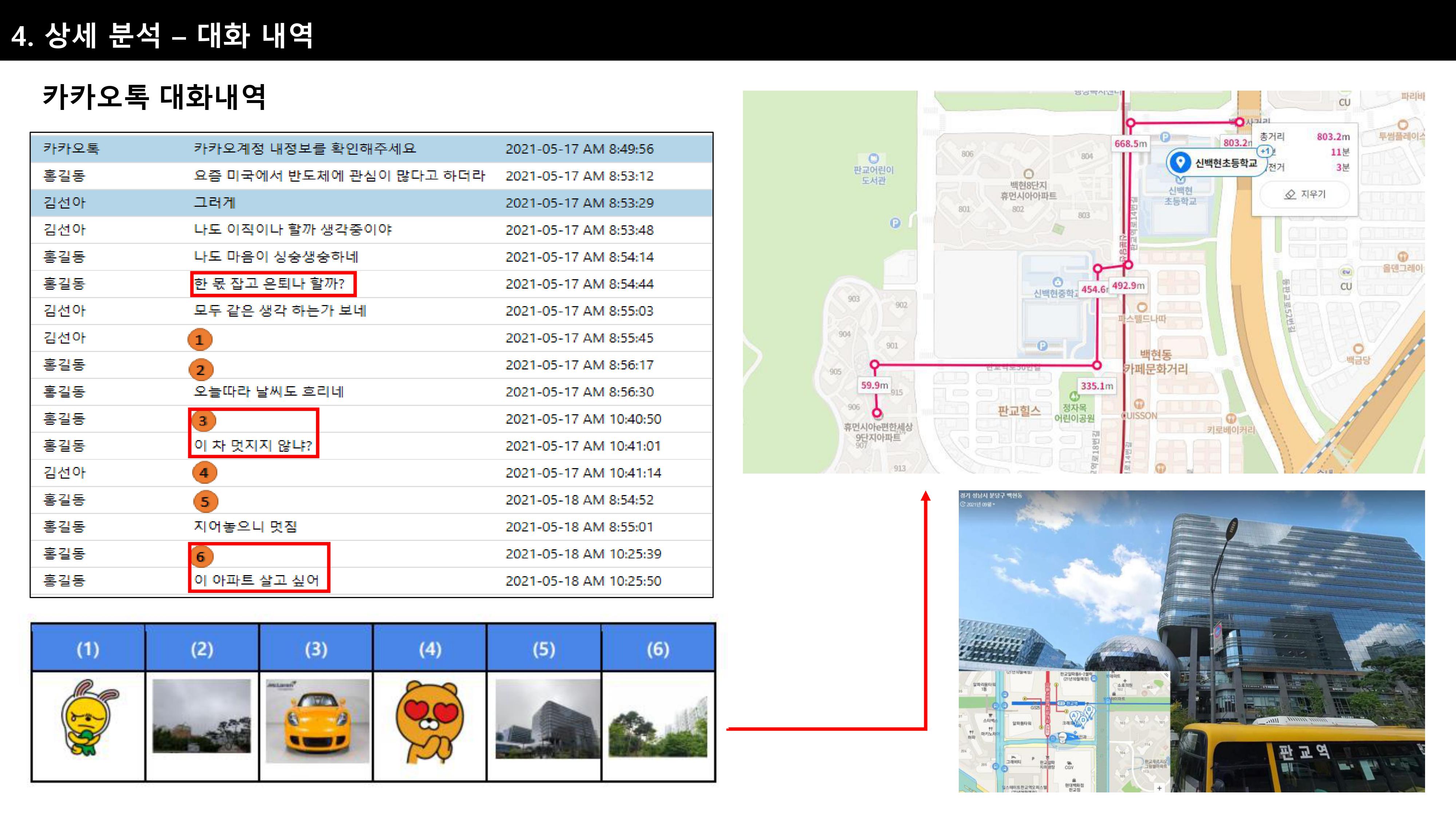
Task: Click the +1 badge beside school label
Action: click(1265, 151)
